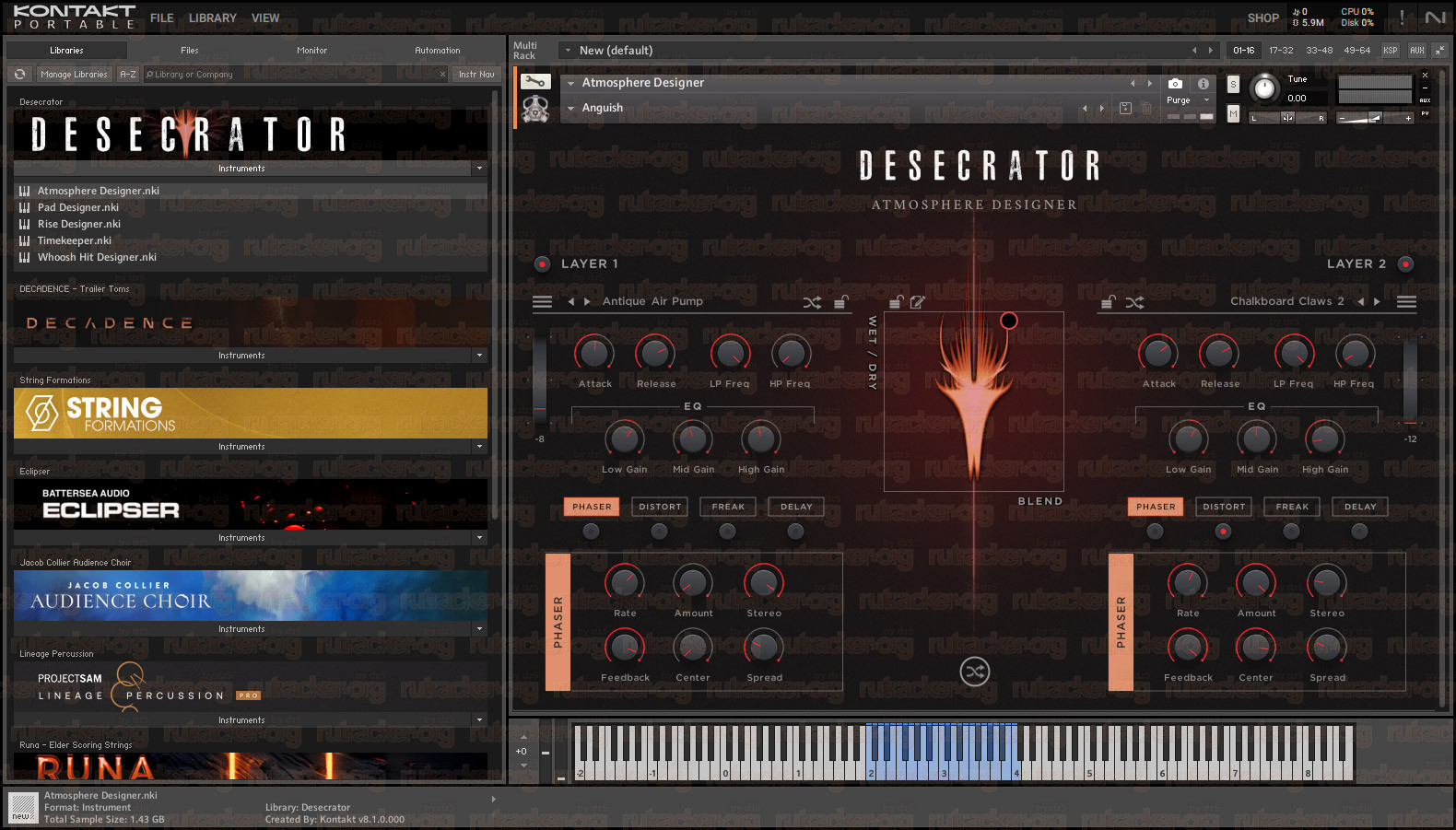Click the Library or Company search field
The height and width of the screenshot is (830, 1456).
pos(295,75)
